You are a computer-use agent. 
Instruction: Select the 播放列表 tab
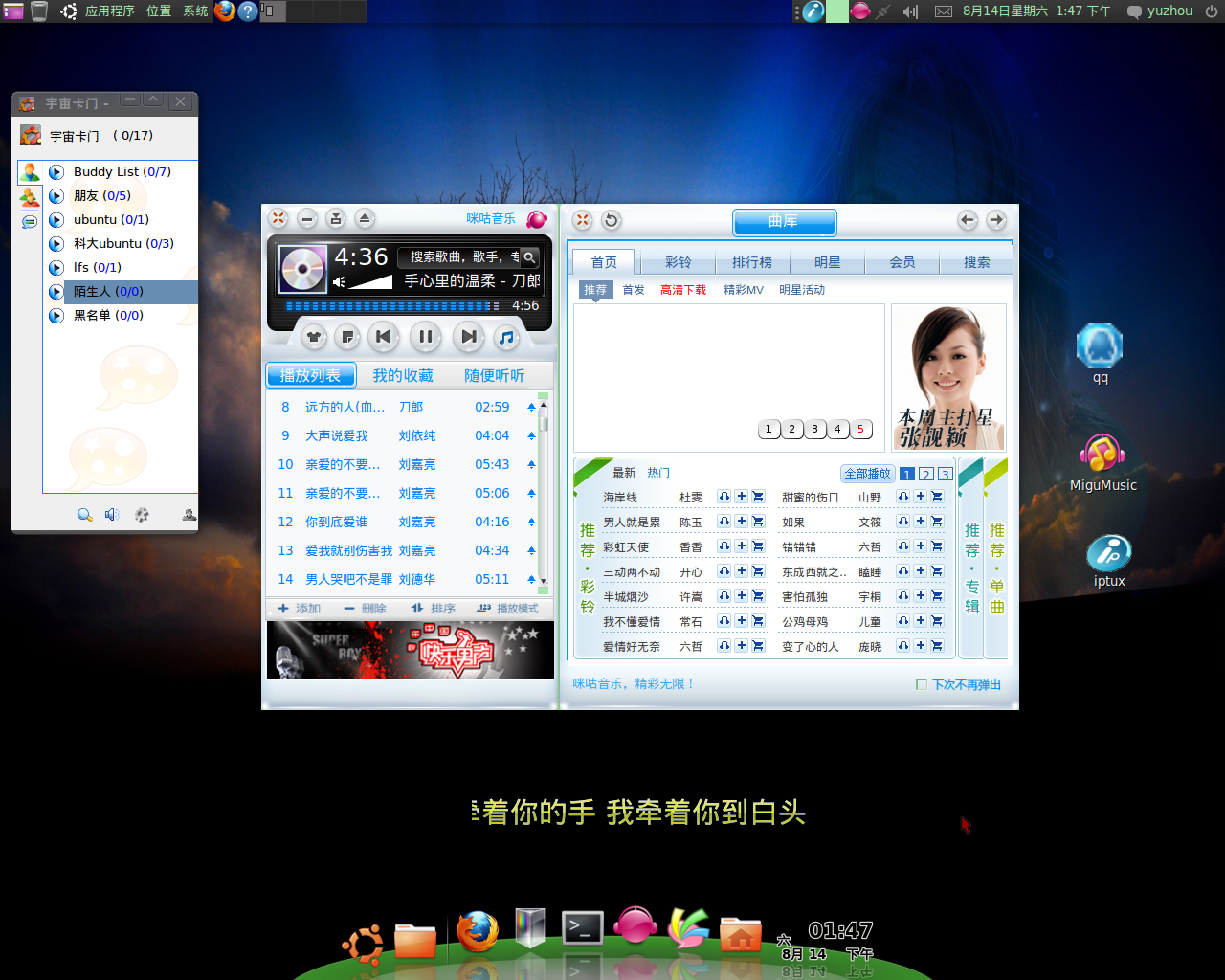click(310, 375)
